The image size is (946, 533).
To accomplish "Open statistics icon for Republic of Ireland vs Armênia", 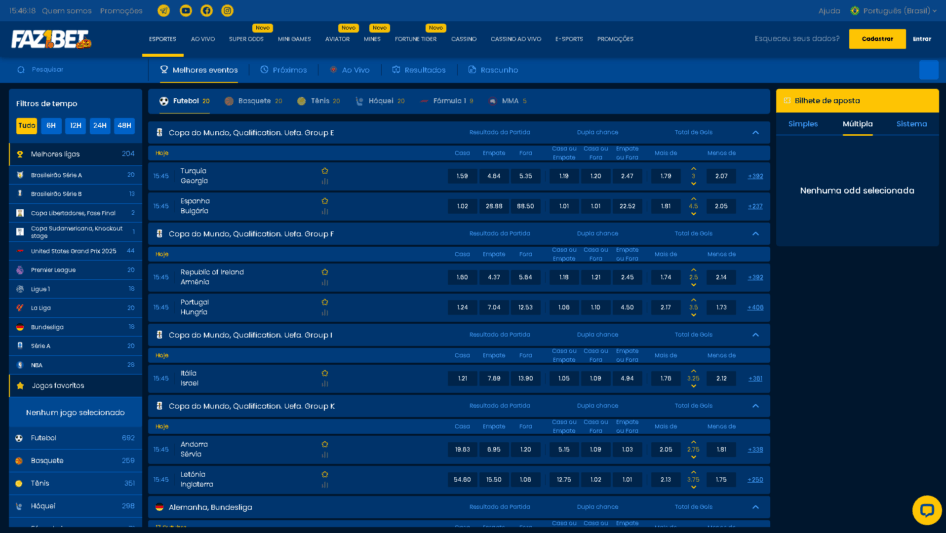I will [325, 282].
